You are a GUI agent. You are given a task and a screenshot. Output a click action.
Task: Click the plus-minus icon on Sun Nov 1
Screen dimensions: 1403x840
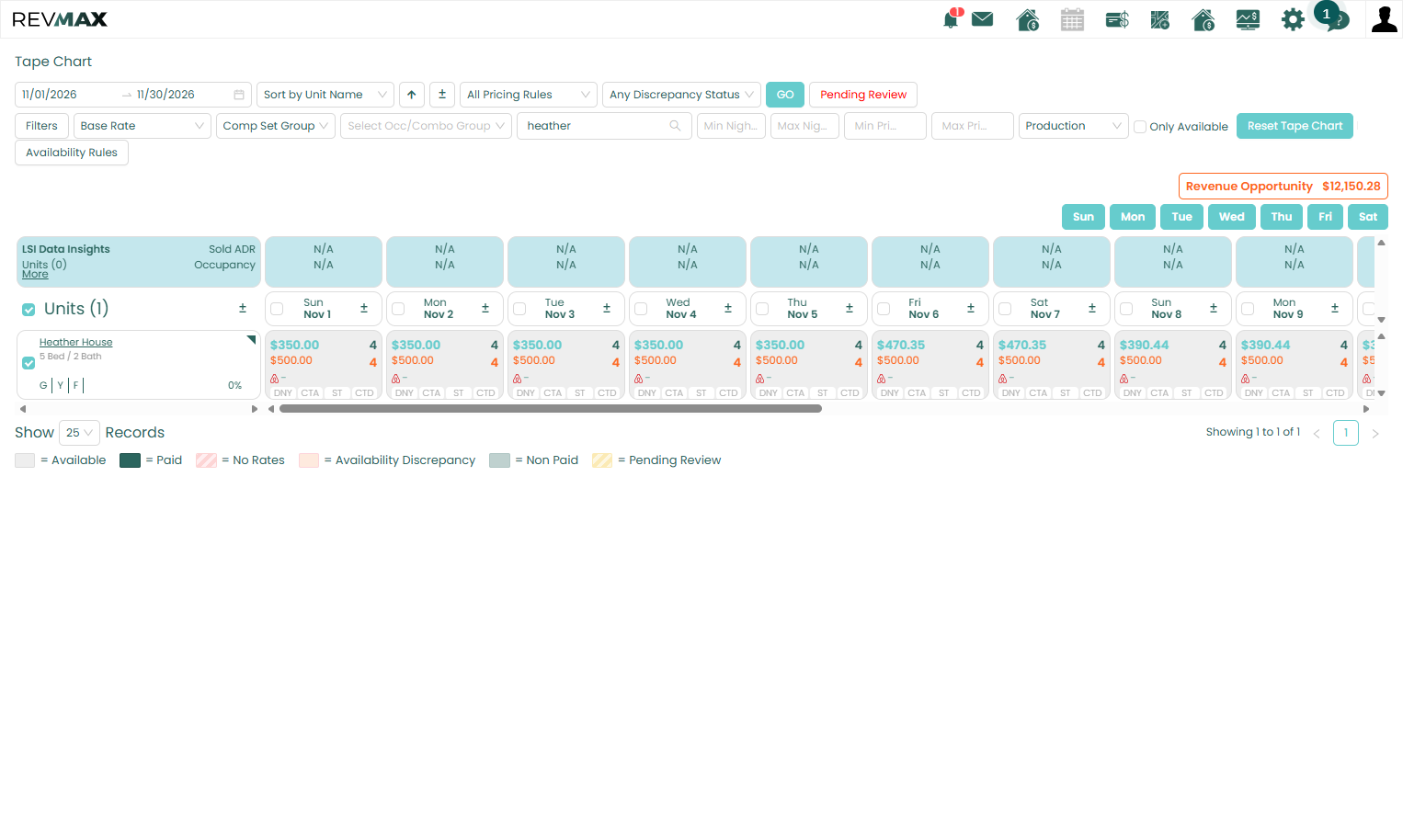364,309
